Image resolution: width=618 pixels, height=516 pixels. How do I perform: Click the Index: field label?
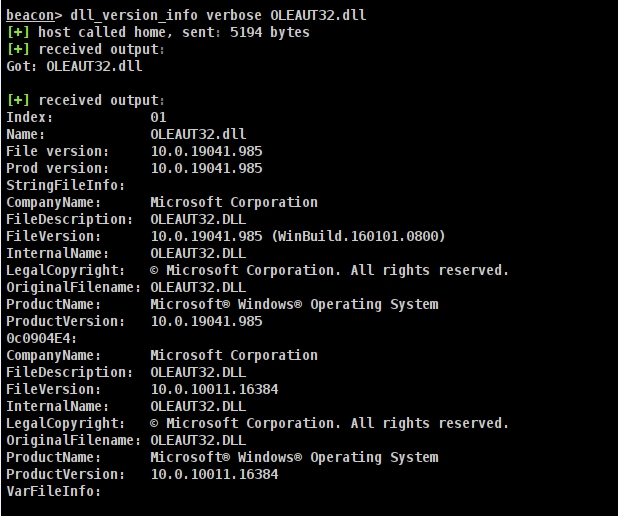tap(30, 117)
